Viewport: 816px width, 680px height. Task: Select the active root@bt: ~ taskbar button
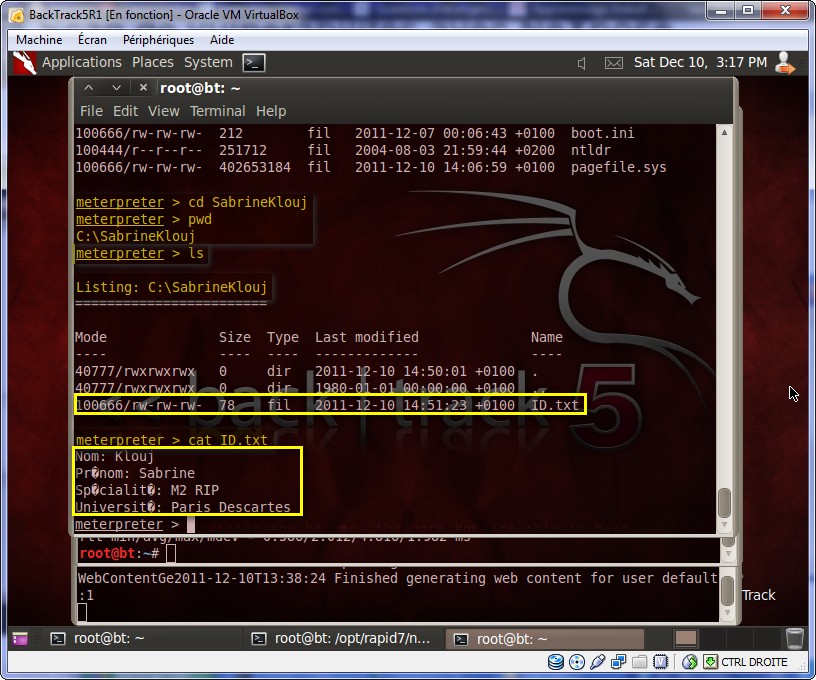coord(544,638)
